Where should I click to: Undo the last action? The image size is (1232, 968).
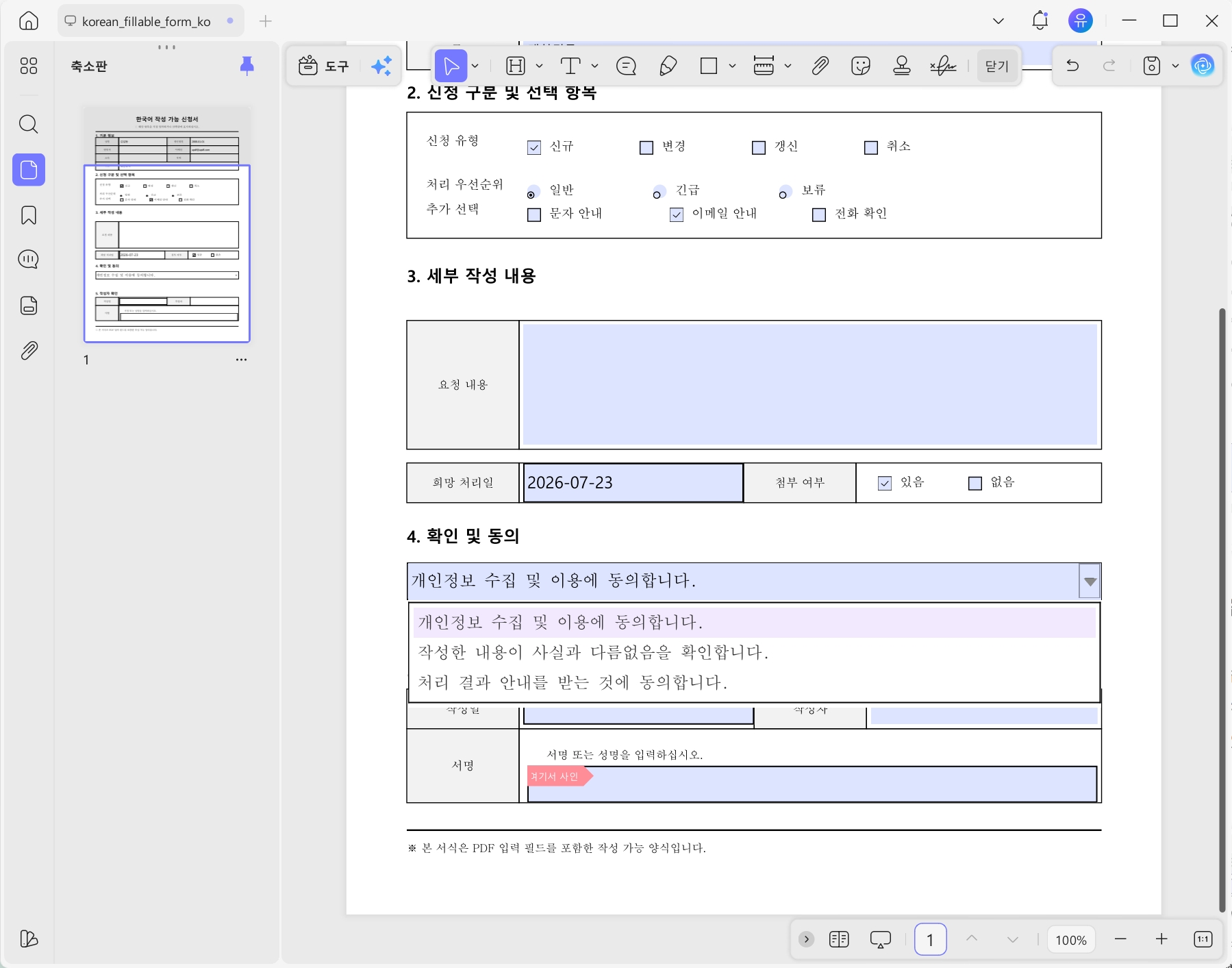pyautogui.click(x=1072, y=66)
